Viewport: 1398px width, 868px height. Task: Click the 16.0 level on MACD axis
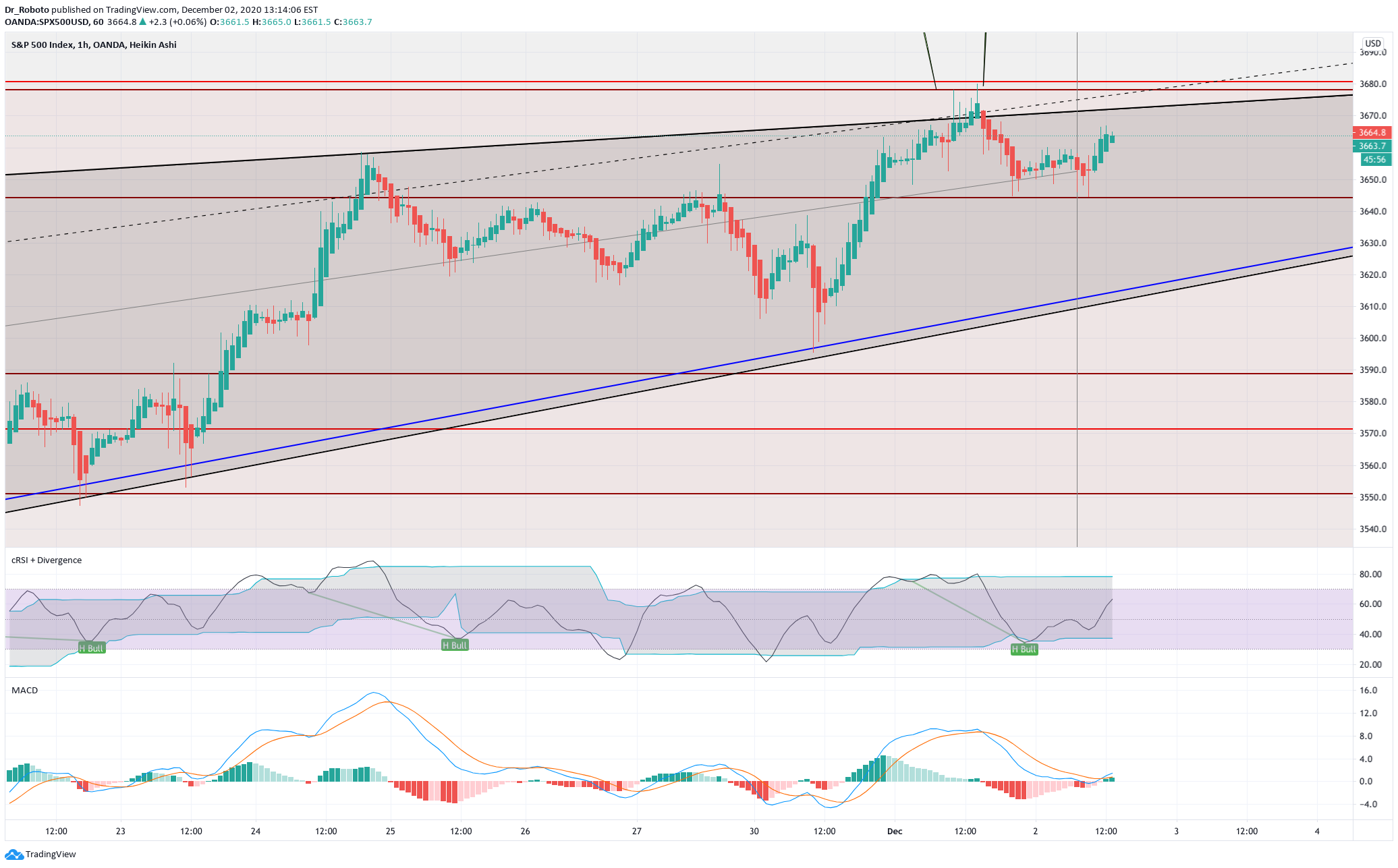point(1368,691)
